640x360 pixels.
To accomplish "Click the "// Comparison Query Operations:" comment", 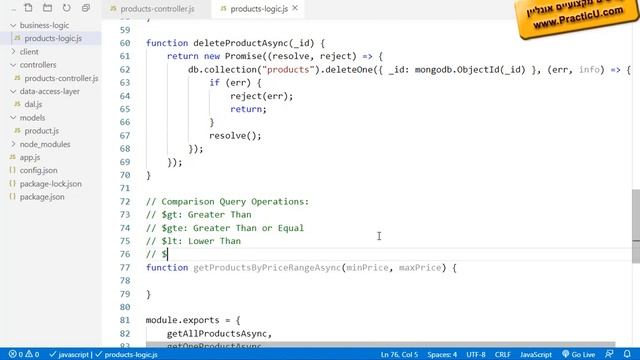I will click(x=227, y=202).
